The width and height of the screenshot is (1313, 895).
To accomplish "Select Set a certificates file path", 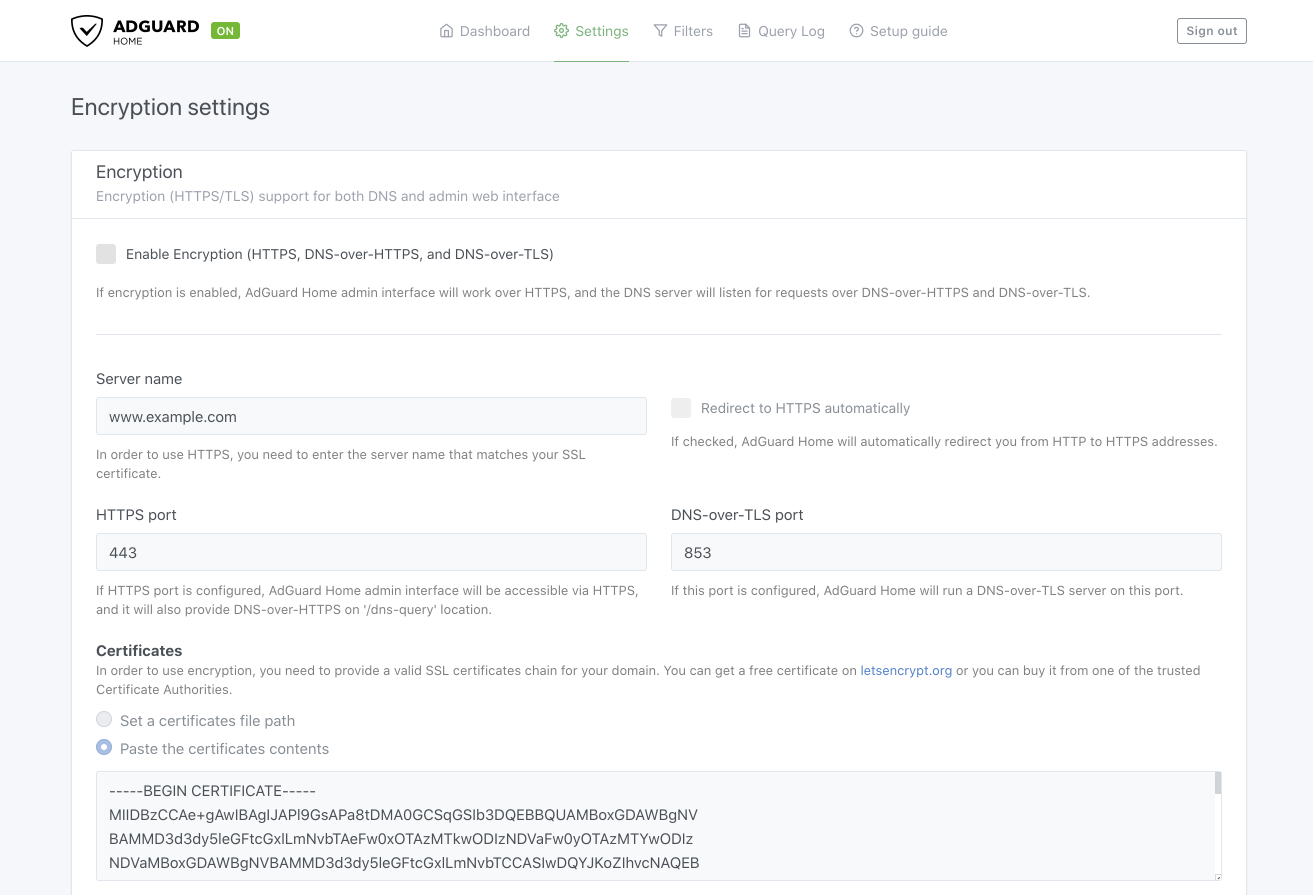I will (x=104, y=720).
